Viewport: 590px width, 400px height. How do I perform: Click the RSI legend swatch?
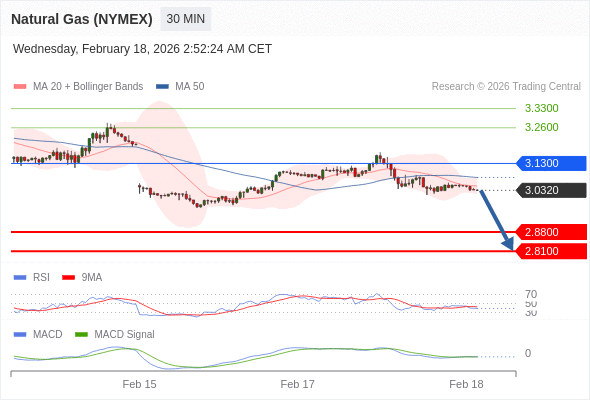[x=20, y=278]
